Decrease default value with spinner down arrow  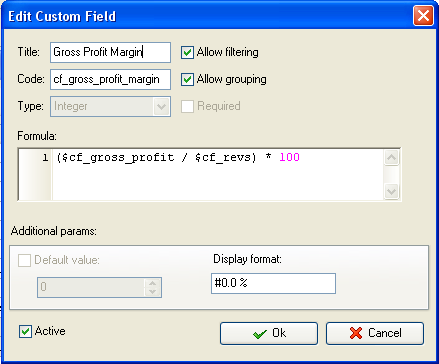[x=153, y=292]
